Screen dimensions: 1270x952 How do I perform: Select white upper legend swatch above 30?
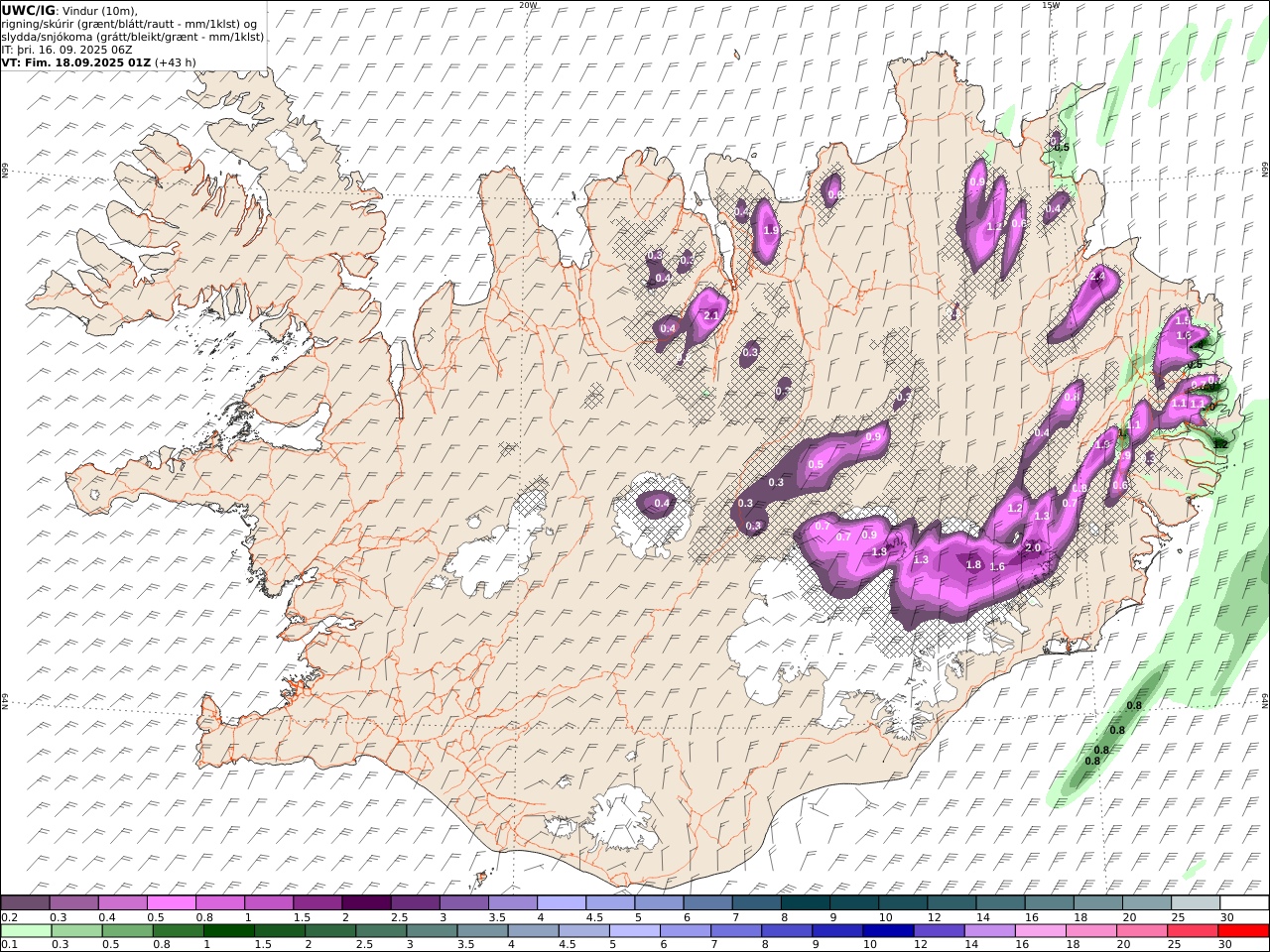point(1243,903)
